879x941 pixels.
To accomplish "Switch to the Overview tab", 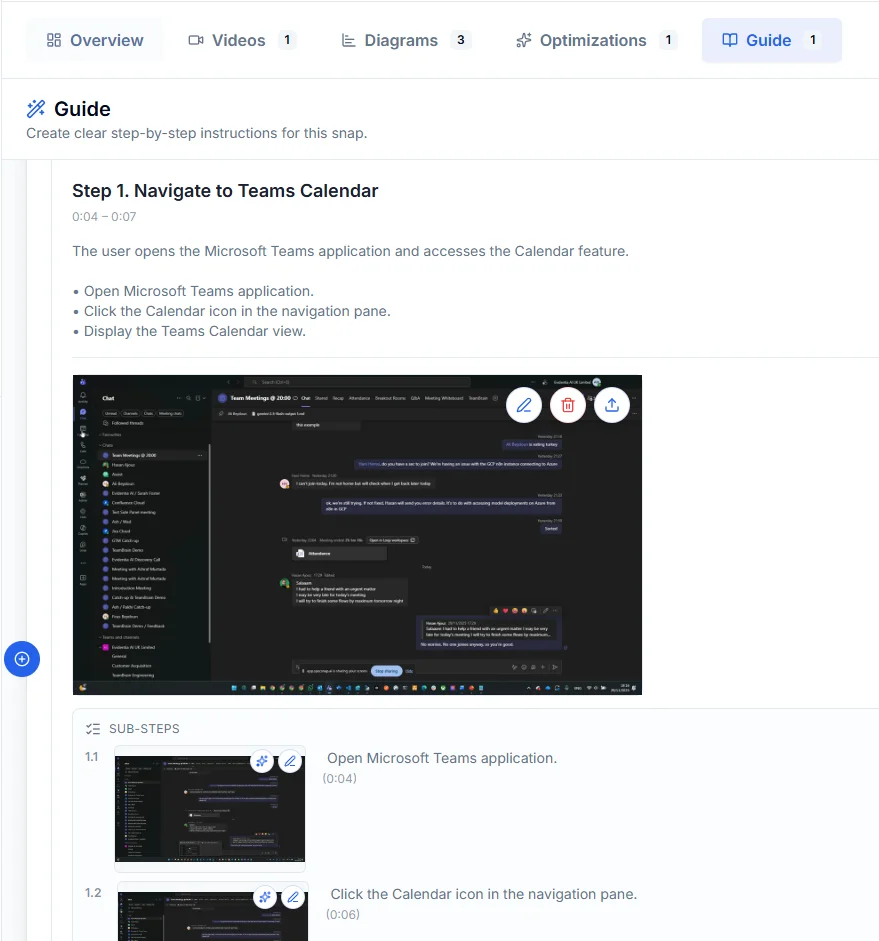I will tap(95, 40).
